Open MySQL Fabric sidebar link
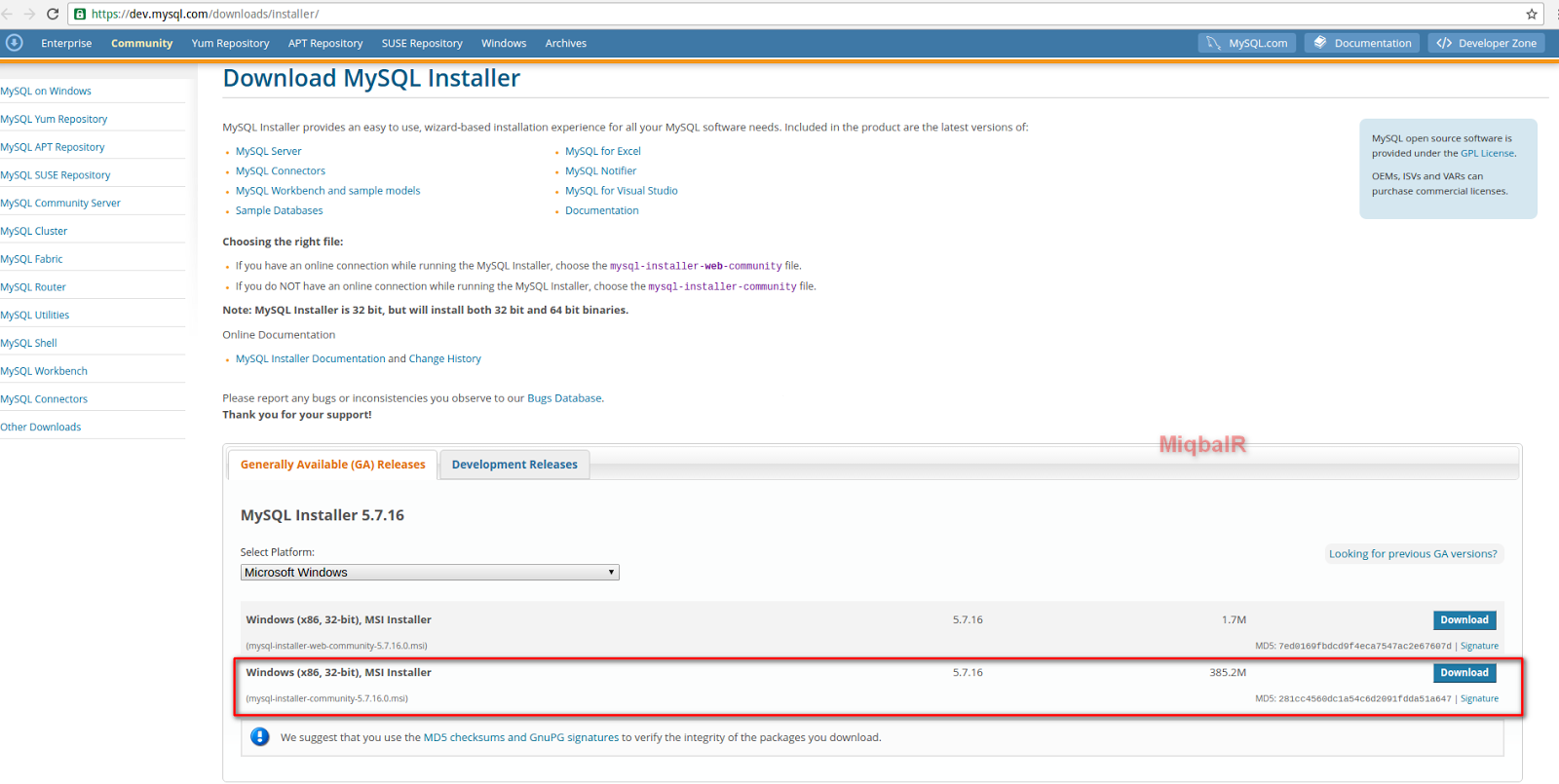Screen dimensions: 1559x784 tap(31, 259)
